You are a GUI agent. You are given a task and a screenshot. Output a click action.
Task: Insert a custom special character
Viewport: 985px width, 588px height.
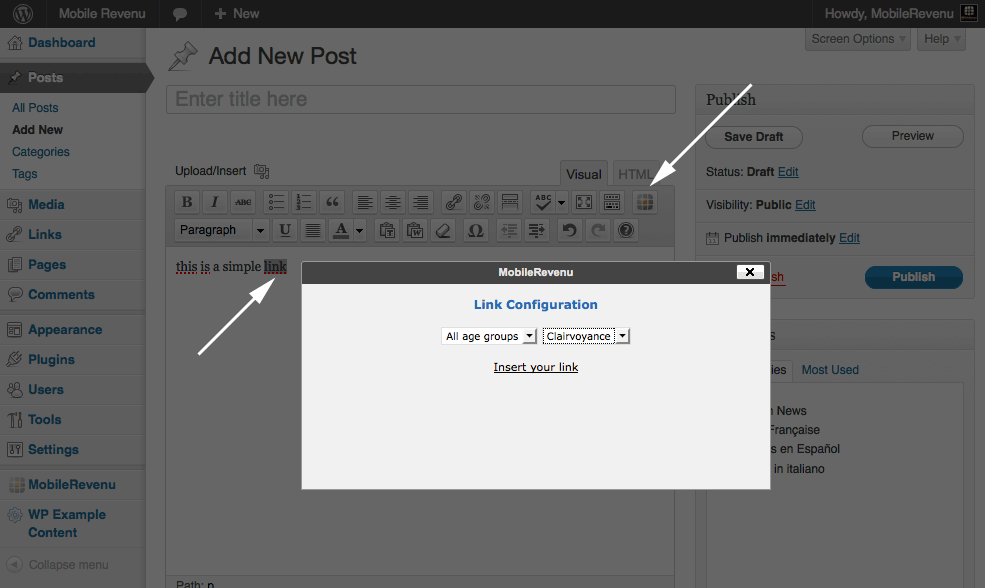[x=476, y=231]
